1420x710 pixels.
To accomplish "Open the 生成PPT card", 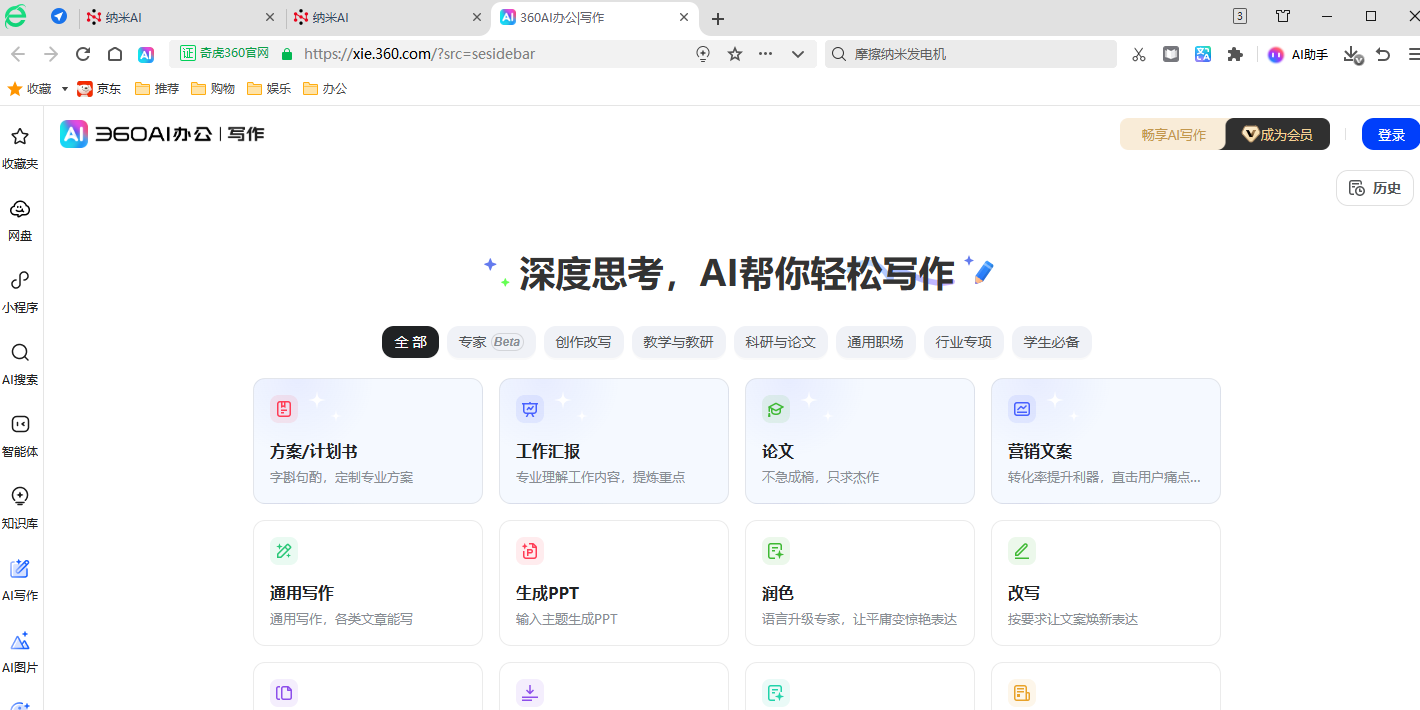I will [x=613, y=583].
